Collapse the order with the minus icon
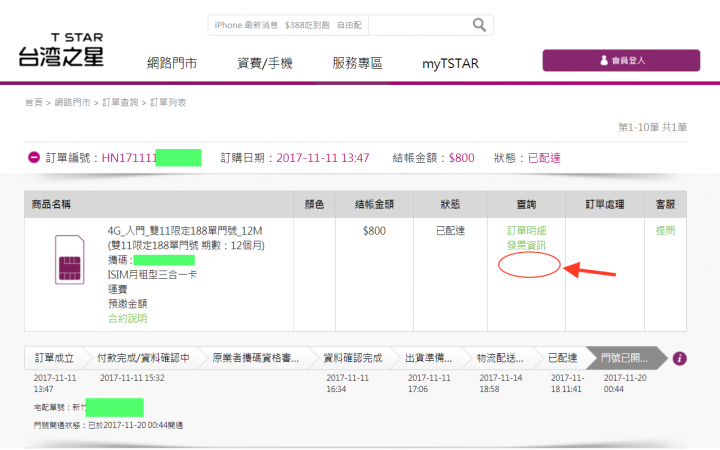 pos(34,158)
